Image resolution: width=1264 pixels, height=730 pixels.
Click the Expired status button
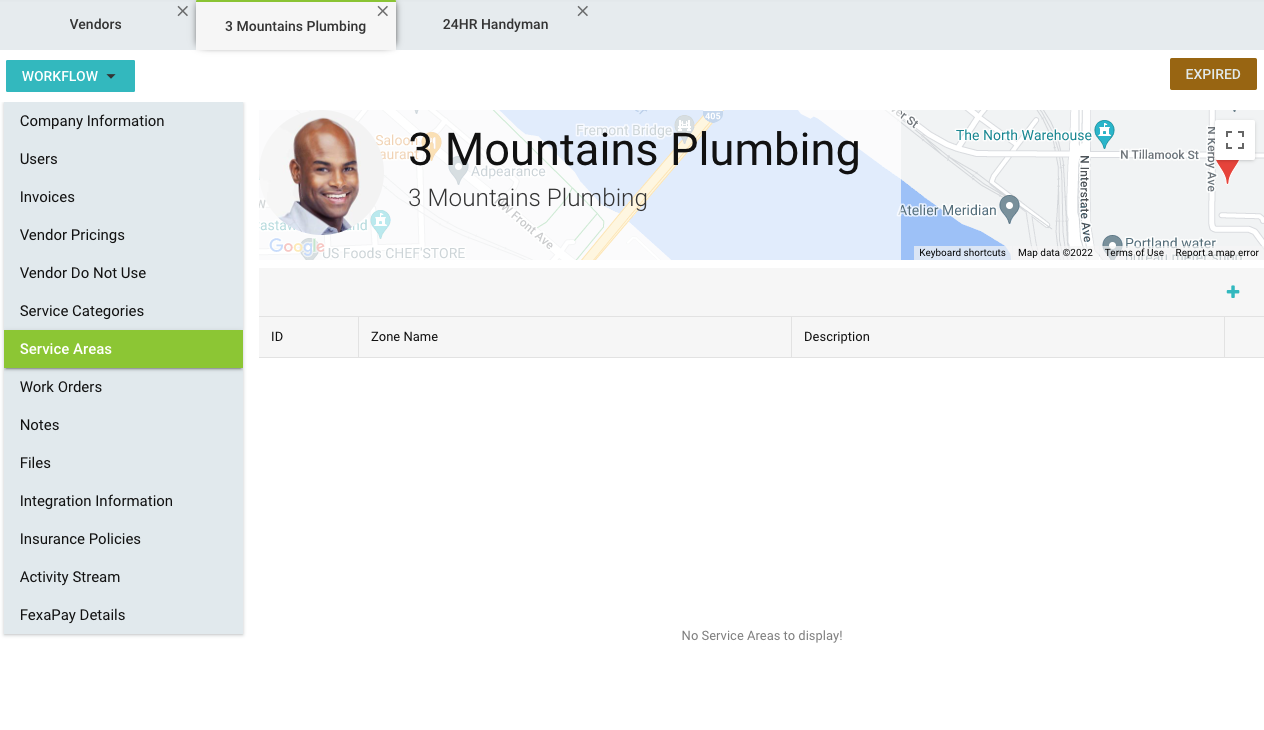[1212, 74]
